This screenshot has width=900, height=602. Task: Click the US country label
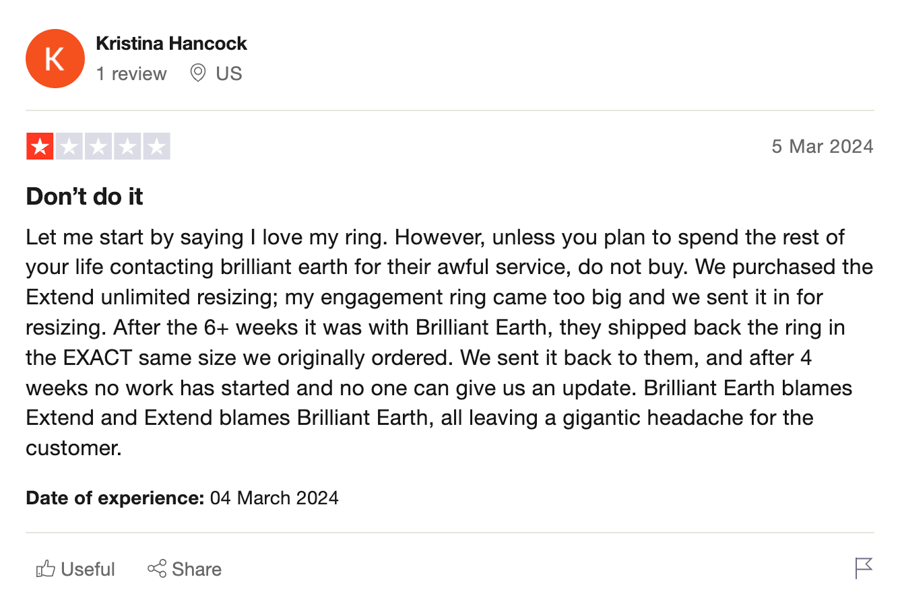tap(229, 73)
